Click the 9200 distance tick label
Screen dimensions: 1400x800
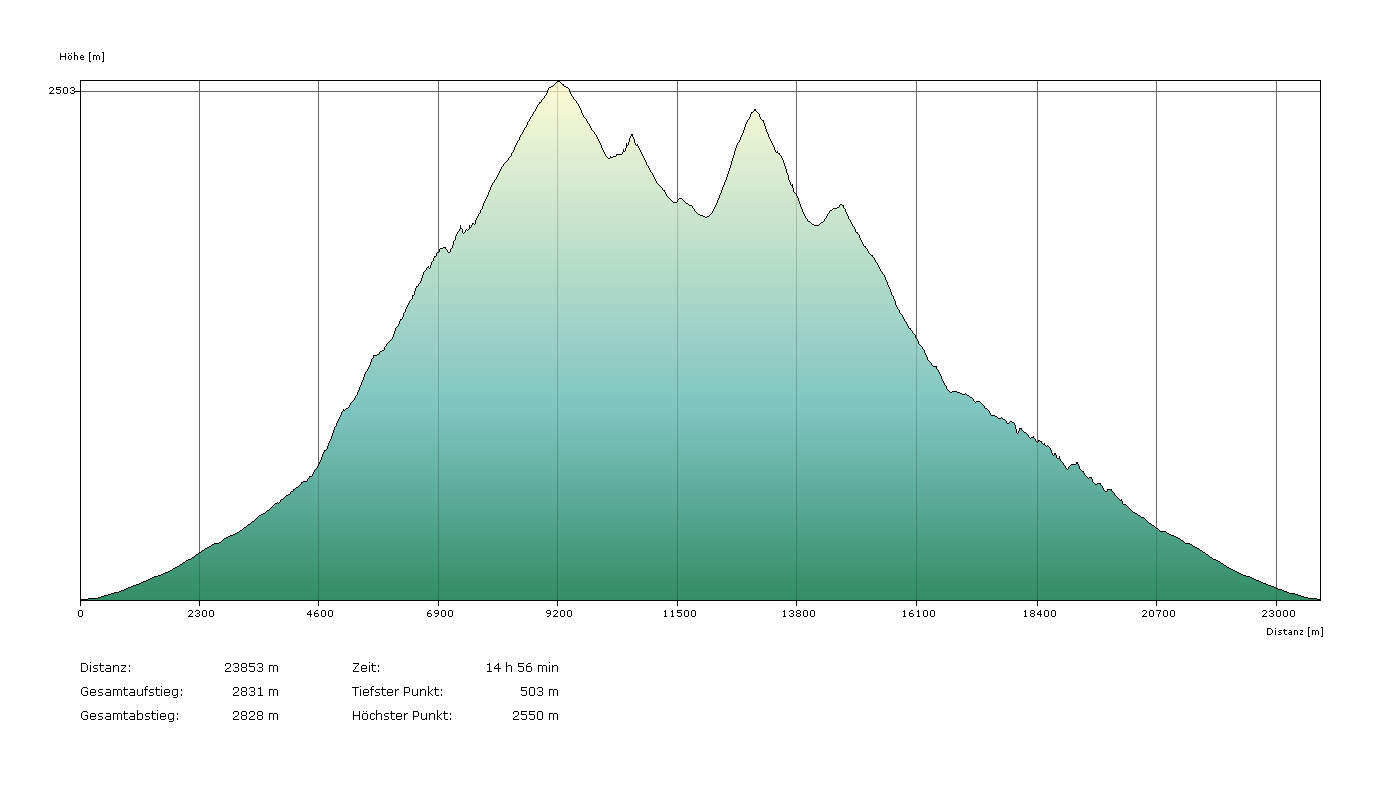tap(559, 613)
